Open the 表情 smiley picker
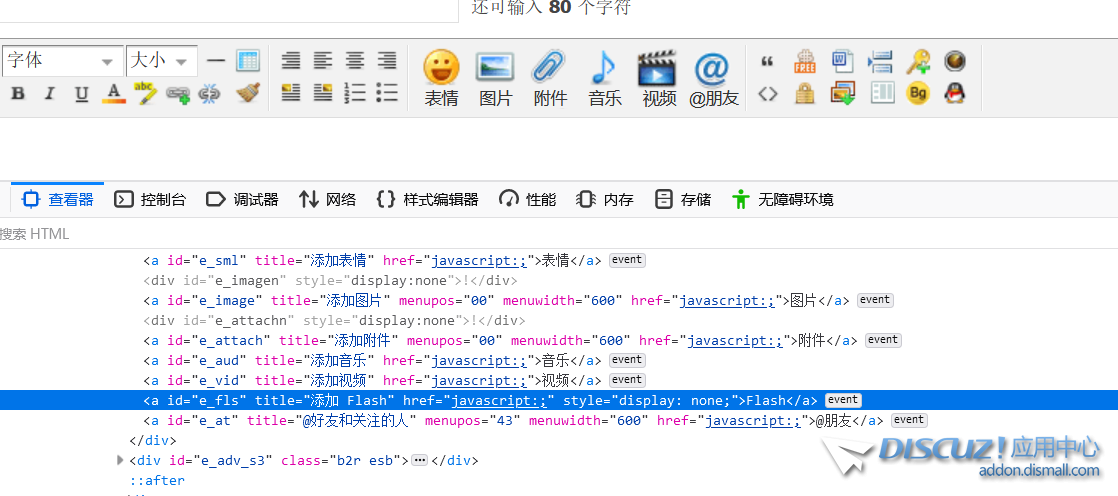The image size is (1118, 496). [x=441, y=78]
